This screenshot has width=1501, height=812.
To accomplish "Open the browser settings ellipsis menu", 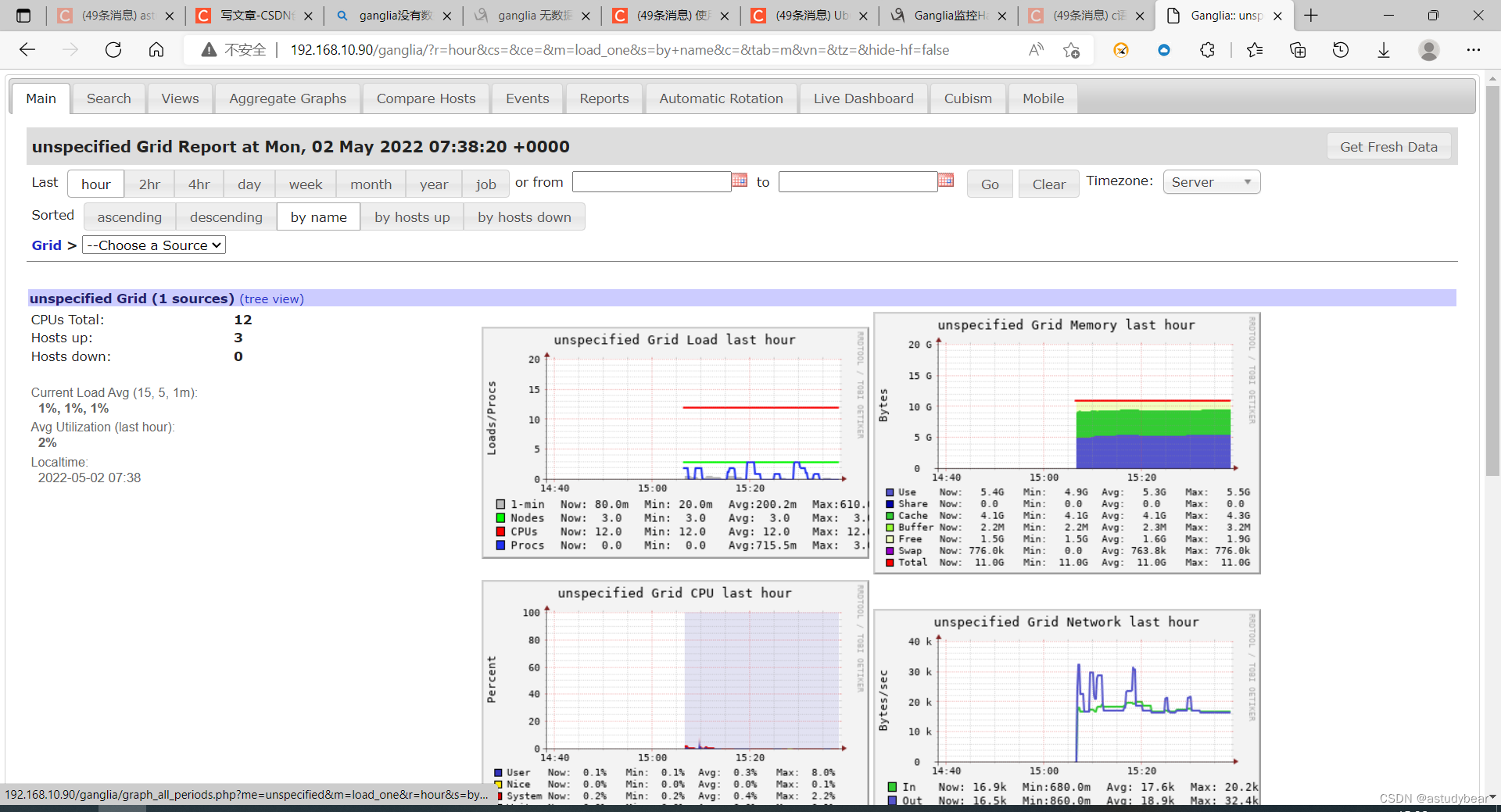I will (x=1474, y=50).
